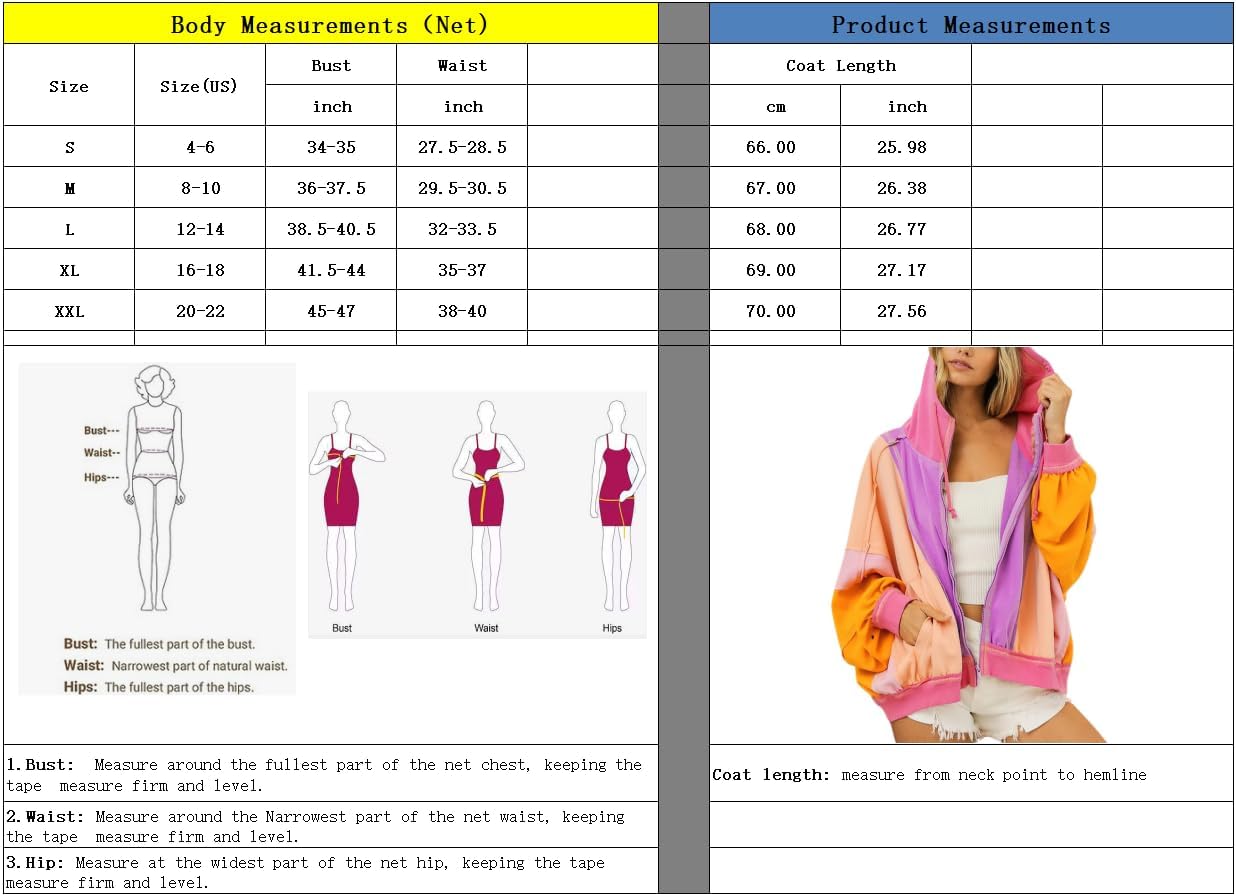
Task: Select coat length '69.00' cm cell
Action: [775, 270]
